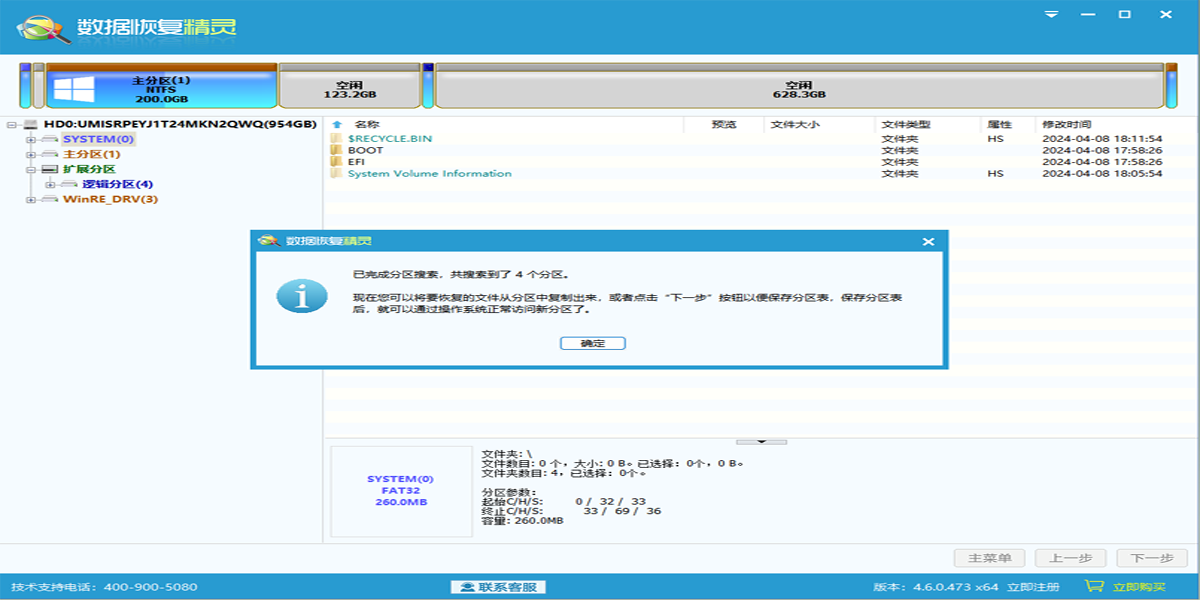Viewport: 1200px width, 600px height.
Task: Click the 立即注册 link
Action: click(1032, 587)
